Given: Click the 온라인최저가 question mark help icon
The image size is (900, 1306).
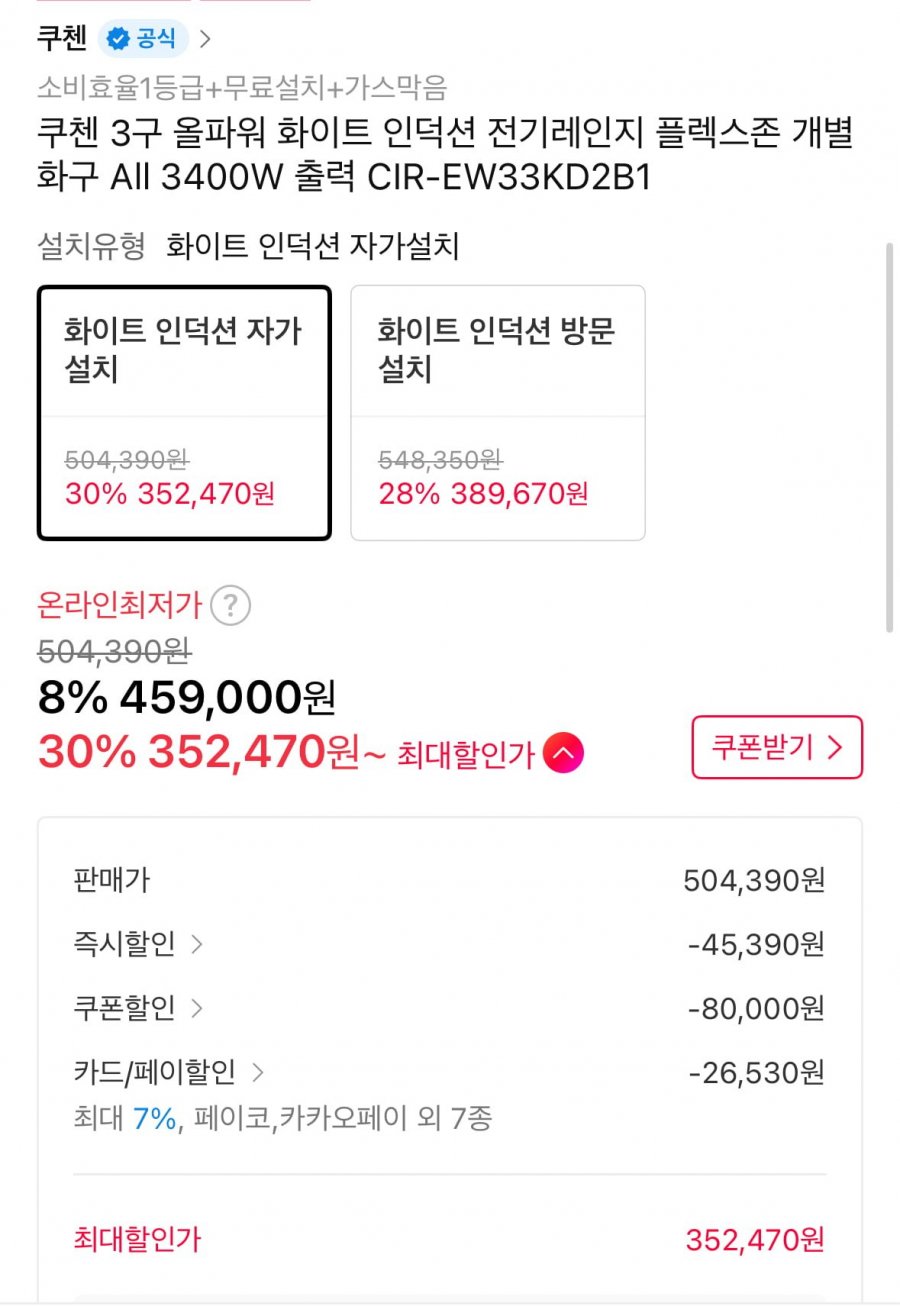Looking at the screenshot, I should coord(231,605).
